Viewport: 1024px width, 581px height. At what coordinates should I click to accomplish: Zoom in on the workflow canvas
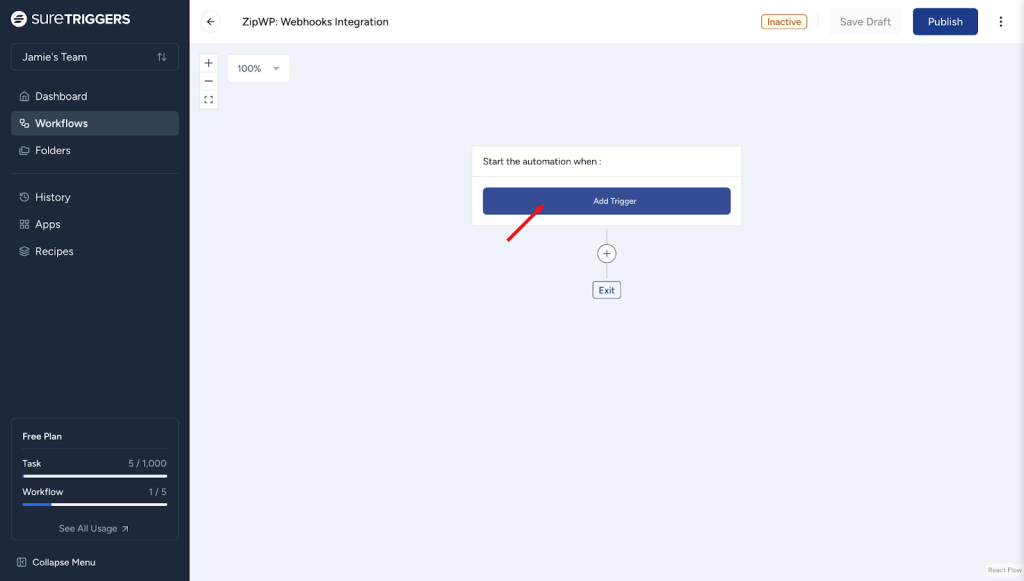coord(208,63)
